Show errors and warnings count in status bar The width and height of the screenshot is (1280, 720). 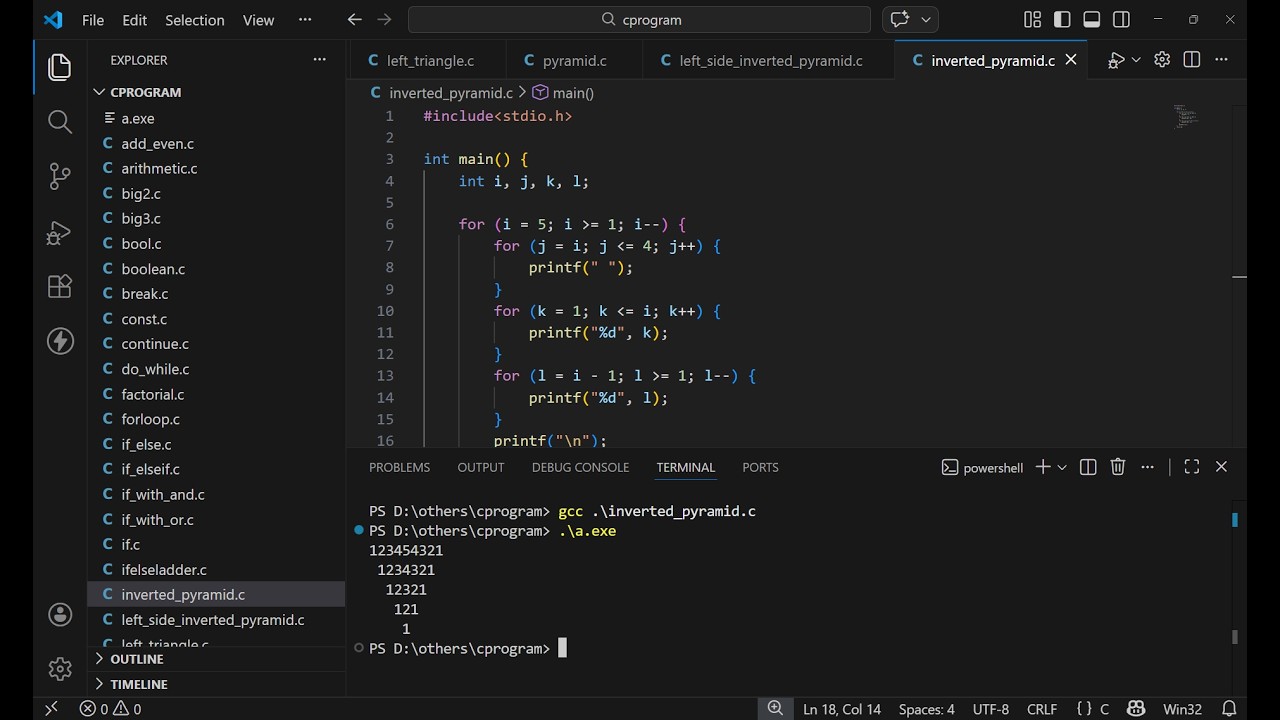tap(110, 709)
